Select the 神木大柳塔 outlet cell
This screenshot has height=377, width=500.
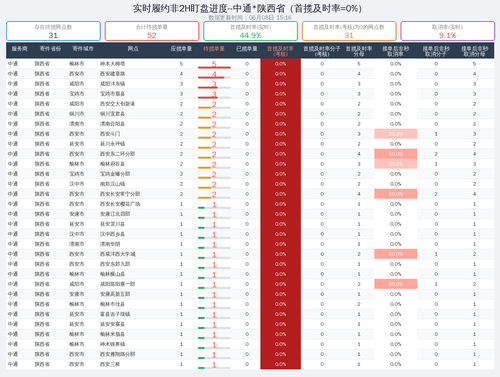coord(113,64)
